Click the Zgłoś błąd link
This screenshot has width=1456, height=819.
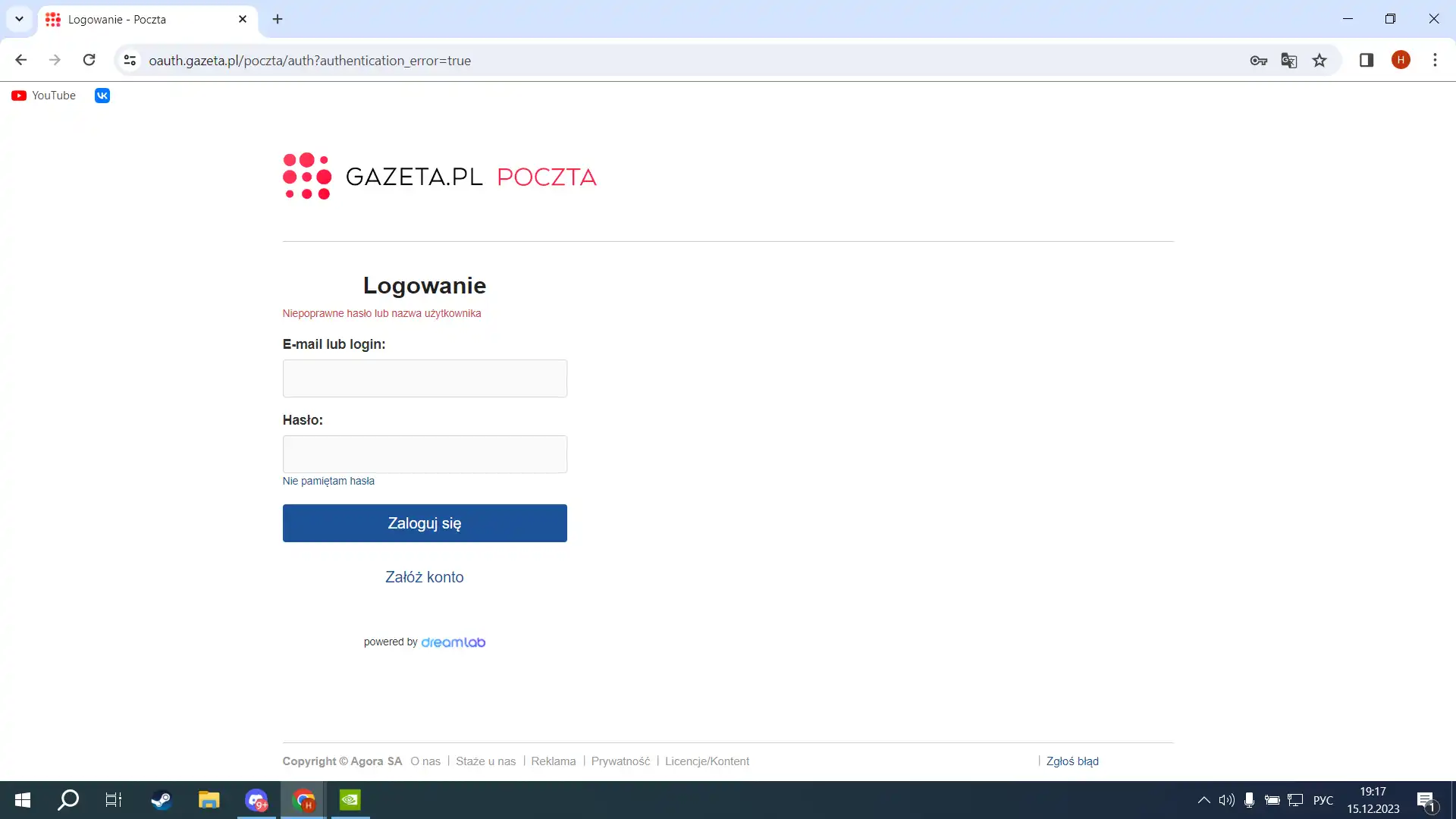[1072, 761]
